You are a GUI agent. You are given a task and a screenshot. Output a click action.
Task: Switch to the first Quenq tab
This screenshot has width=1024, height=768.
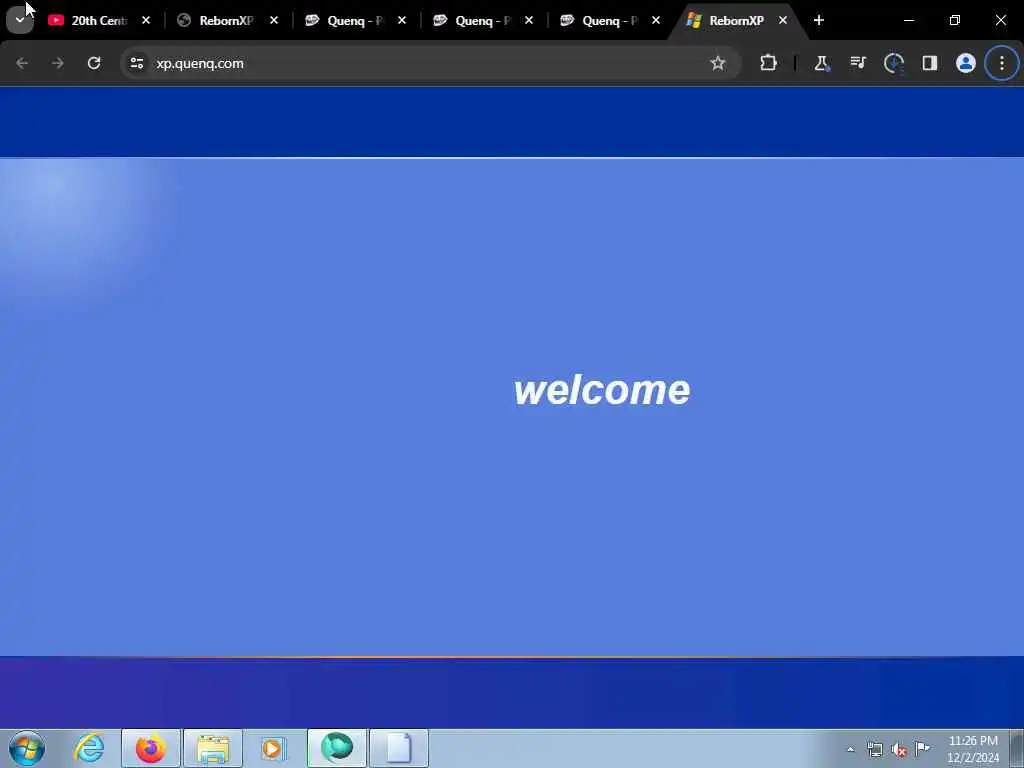355,21
